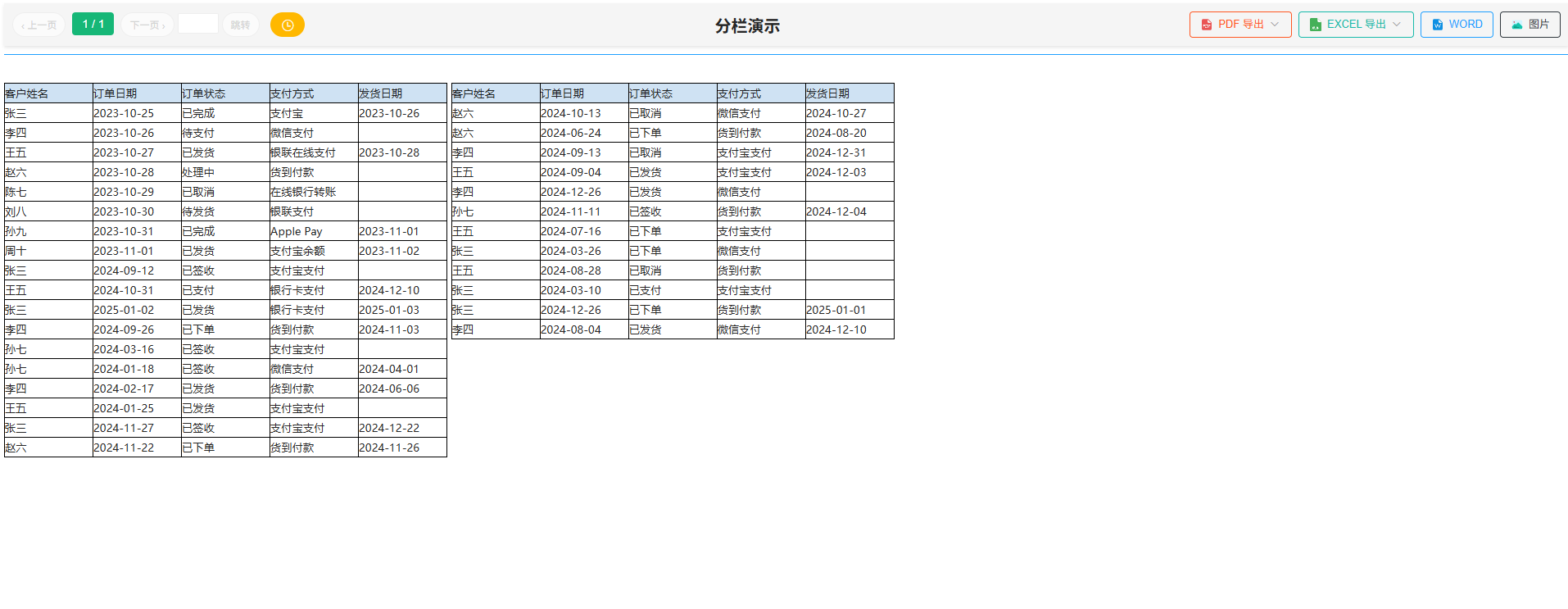Focus the page number input box

pyautogui.click(x=197, y=25)
